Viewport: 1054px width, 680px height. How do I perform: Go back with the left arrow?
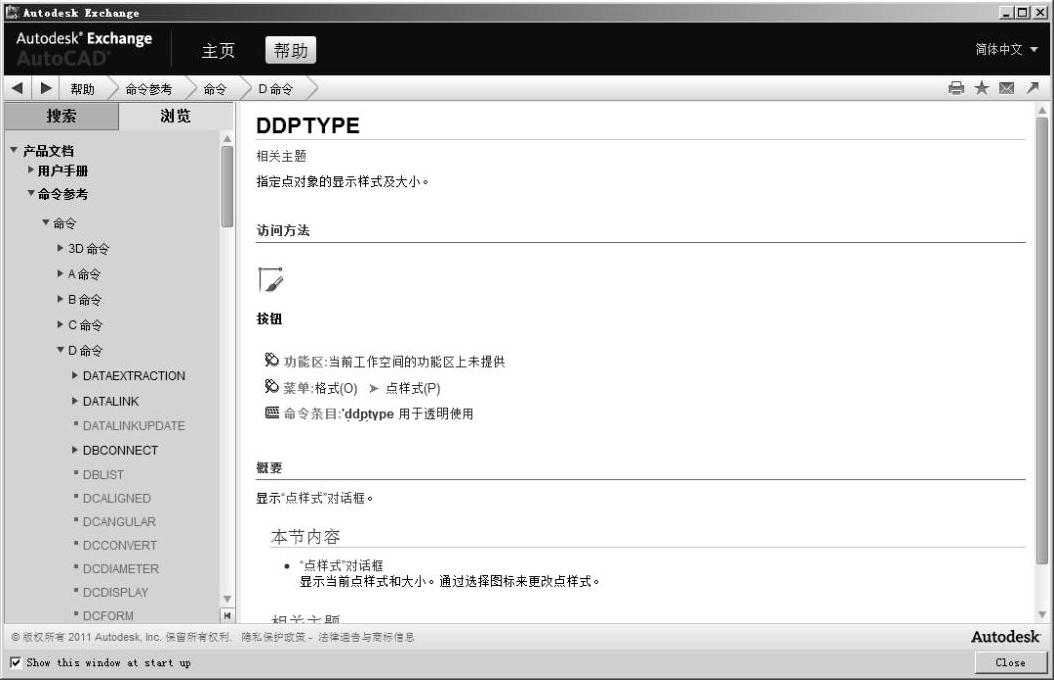17,88
